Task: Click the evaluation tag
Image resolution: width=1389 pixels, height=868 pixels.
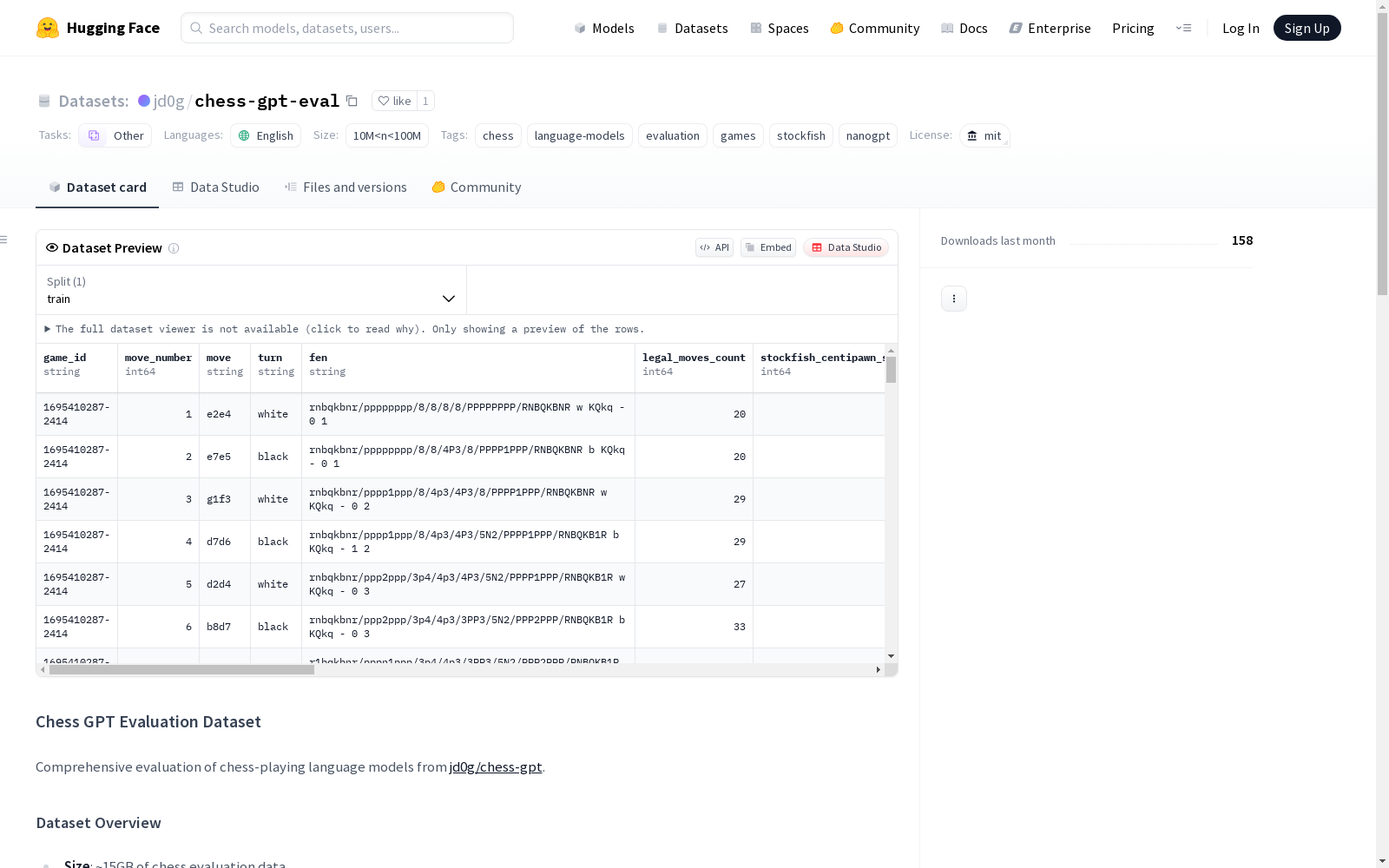Action: [673, 135]
